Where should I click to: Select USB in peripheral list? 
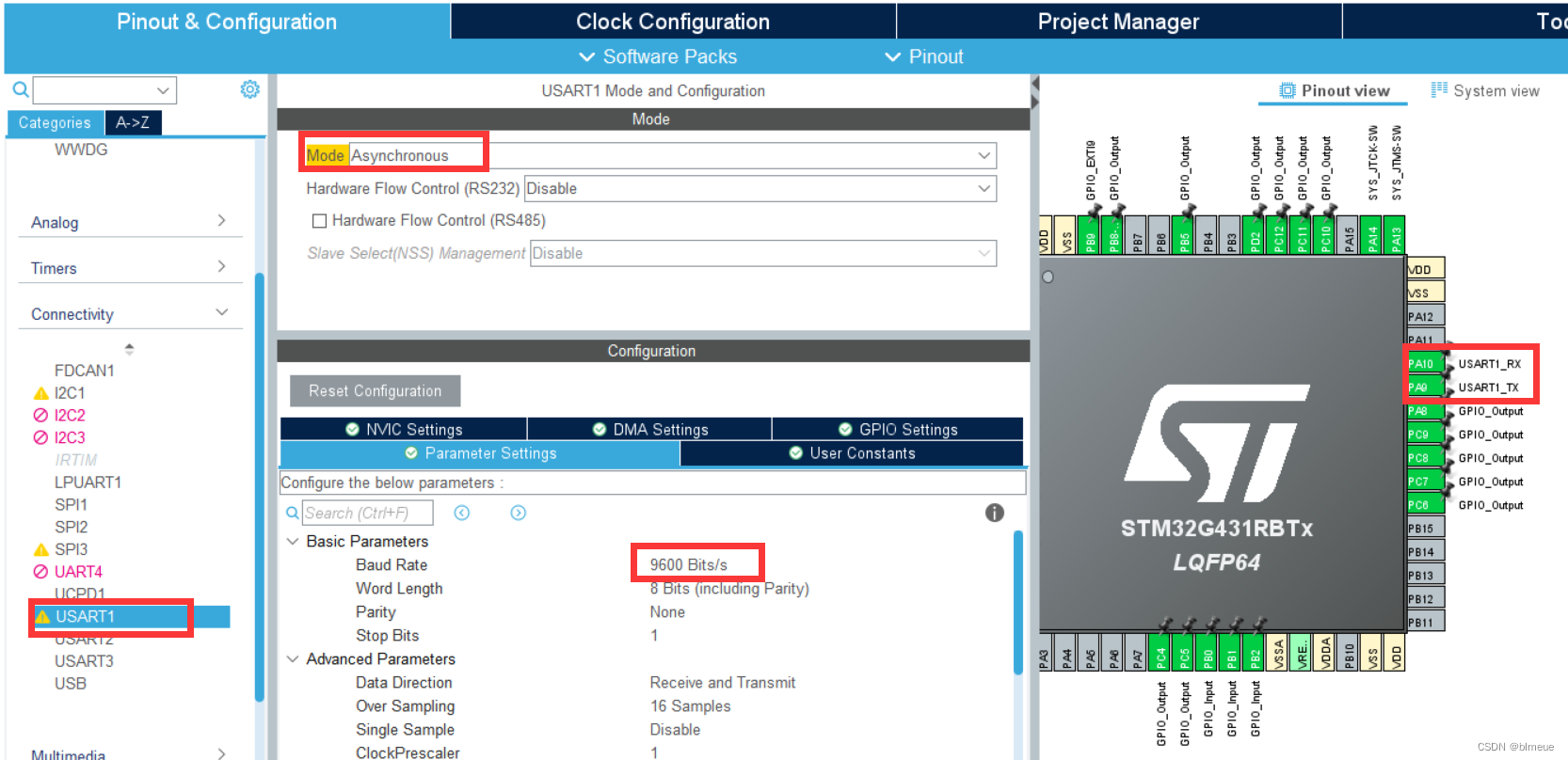pos(71,684)
